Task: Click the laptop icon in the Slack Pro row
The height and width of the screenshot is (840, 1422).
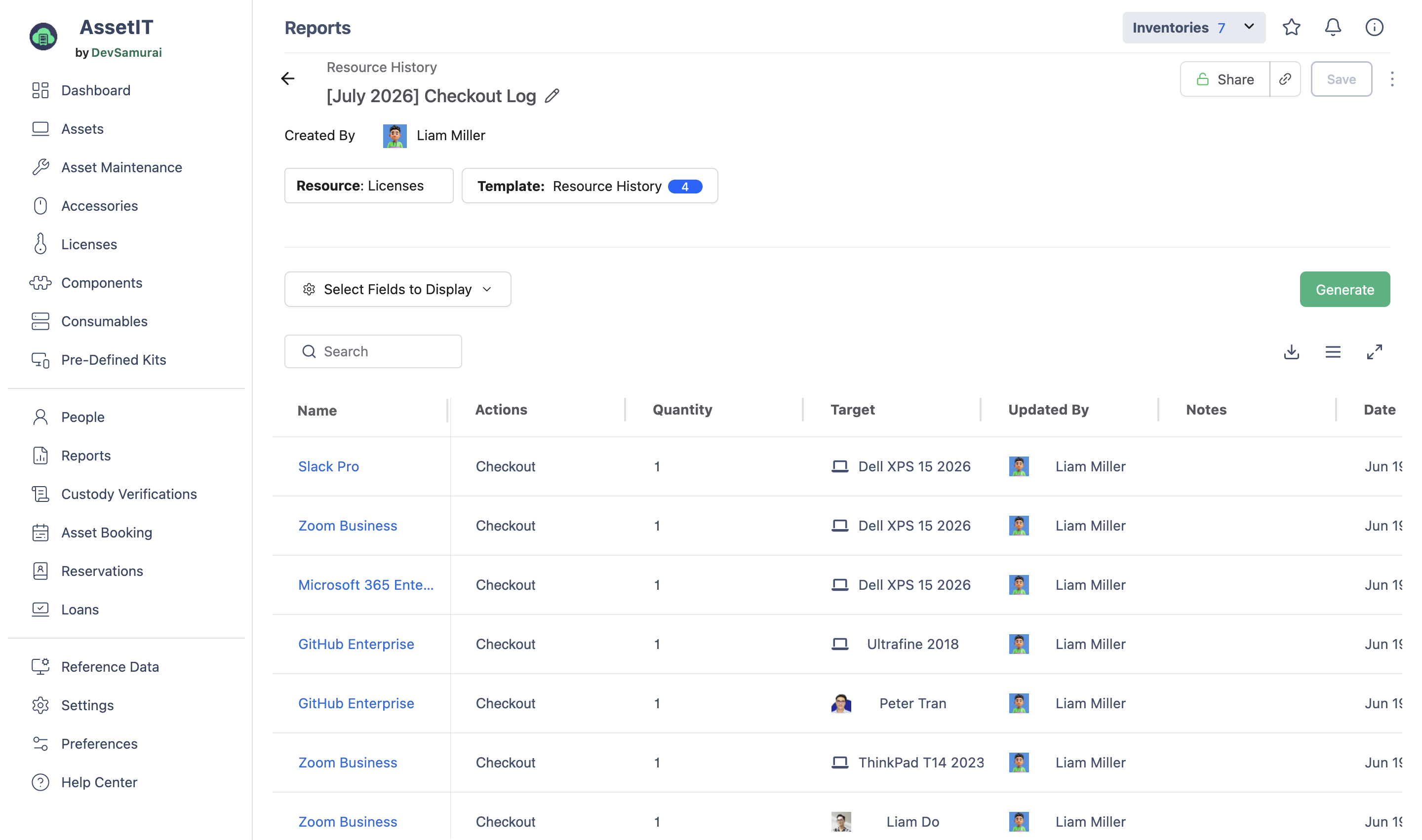Action: coord(839,466)
